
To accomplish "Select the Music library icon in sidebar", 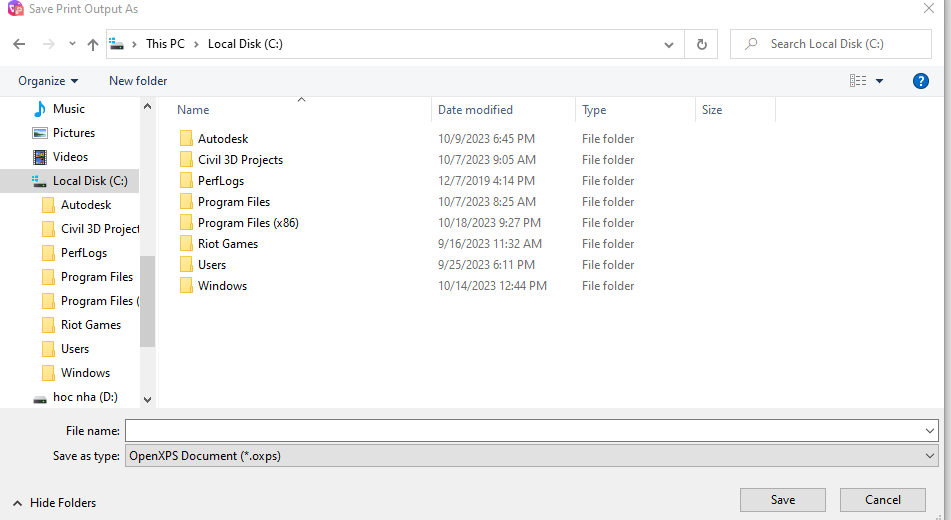I will tap(40, 109).
